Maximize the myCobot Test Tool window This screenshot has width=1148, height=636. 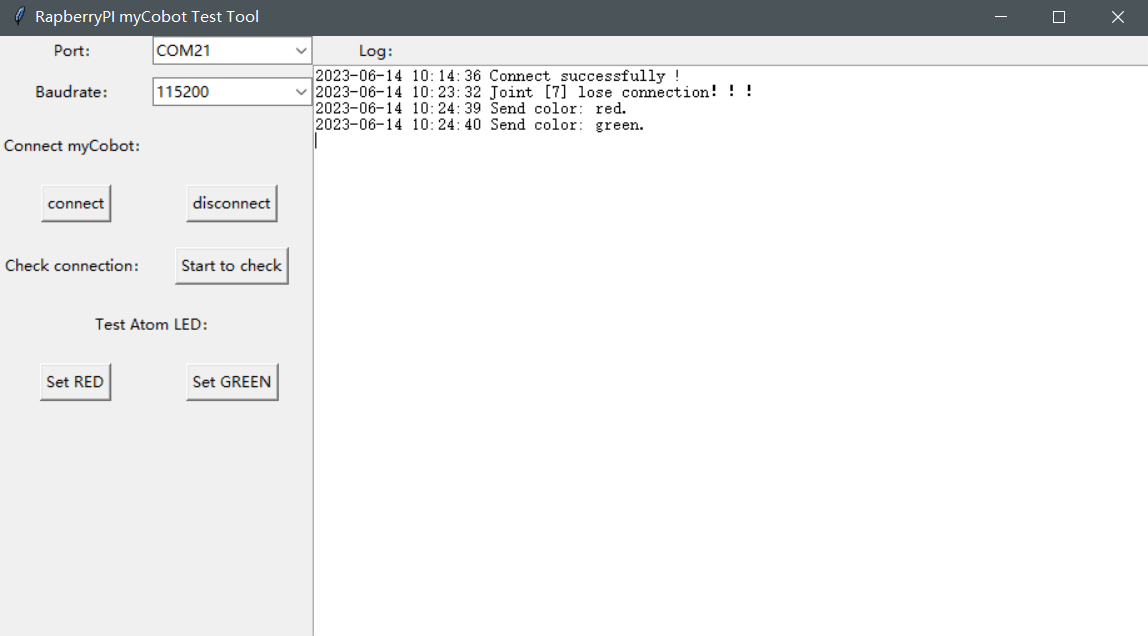(x=1059, y=17)
